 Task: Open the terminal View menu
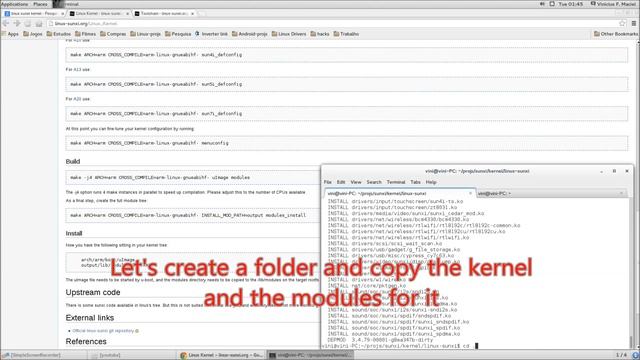356,182
